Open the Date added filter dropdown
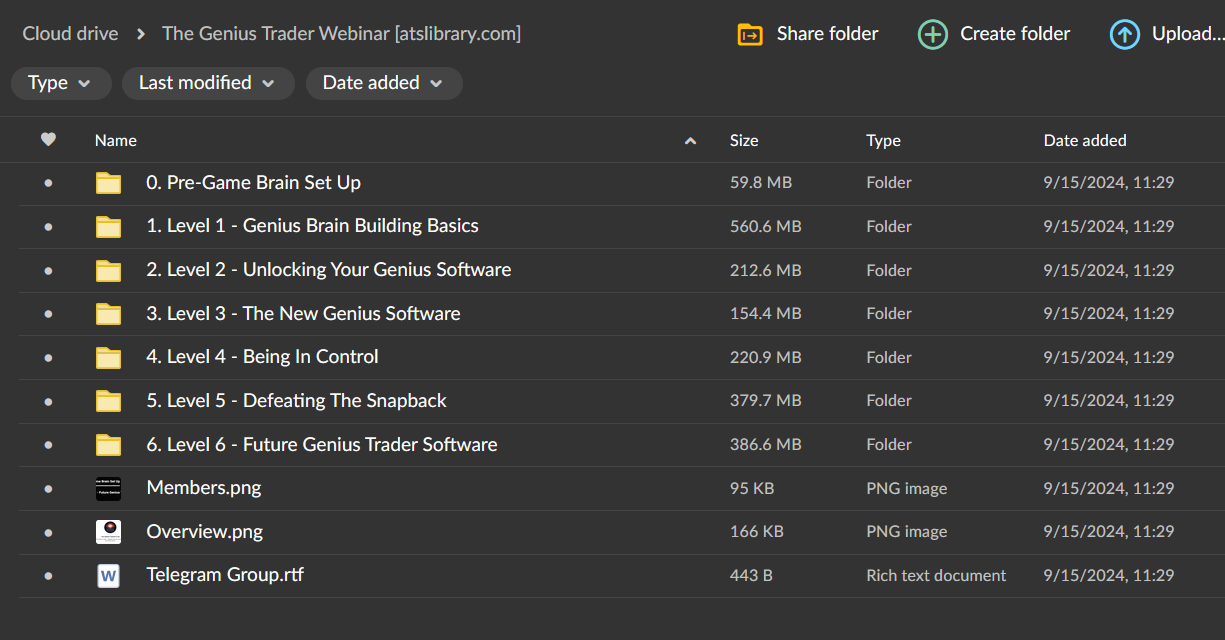The image size is (1225, 640). pos(384,83)
